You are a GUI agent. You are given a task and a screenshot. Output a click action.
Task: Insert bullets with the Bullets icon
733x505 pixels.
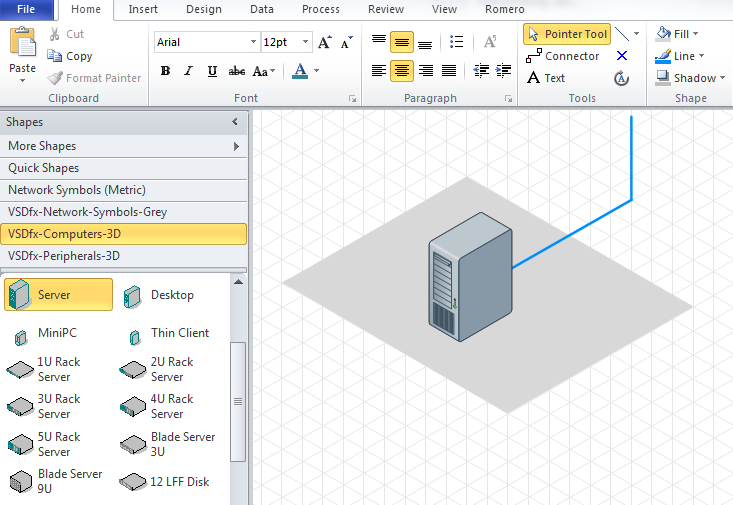457,42
